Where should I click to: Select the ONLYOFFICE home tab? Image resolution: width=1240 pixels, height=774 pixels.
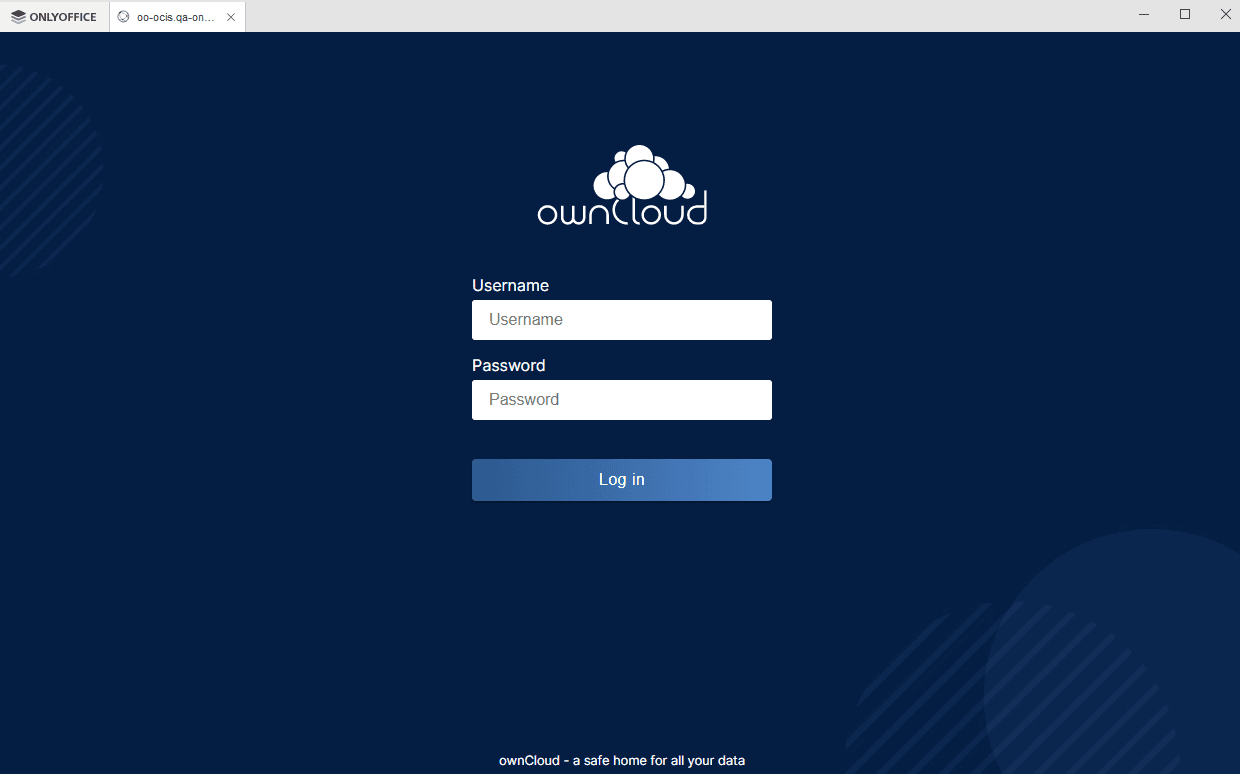point(55,16)
